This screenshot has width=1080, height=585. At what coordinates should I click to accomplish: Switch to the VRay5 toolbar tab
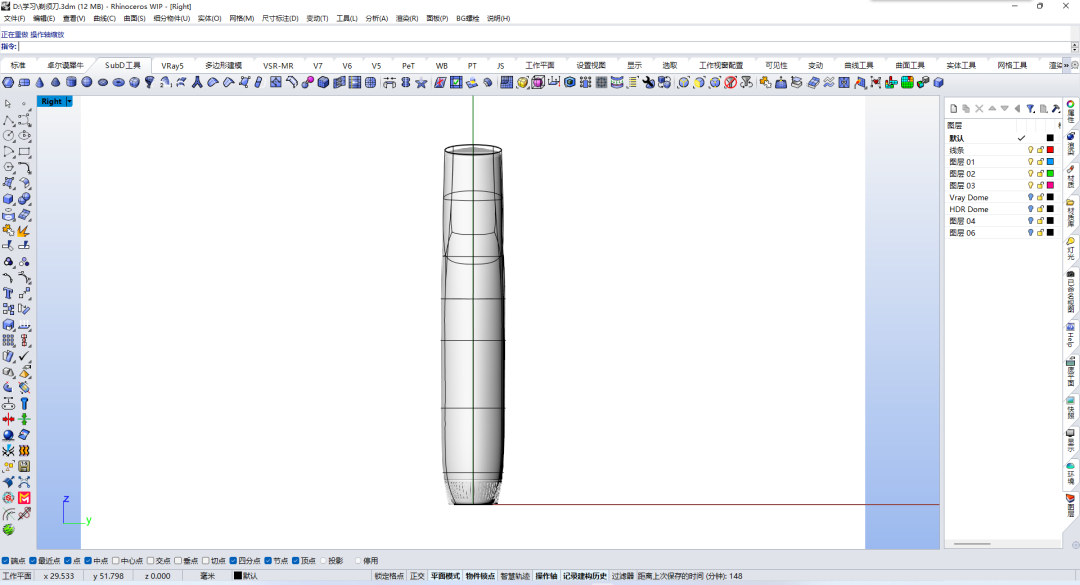[172, 65]
